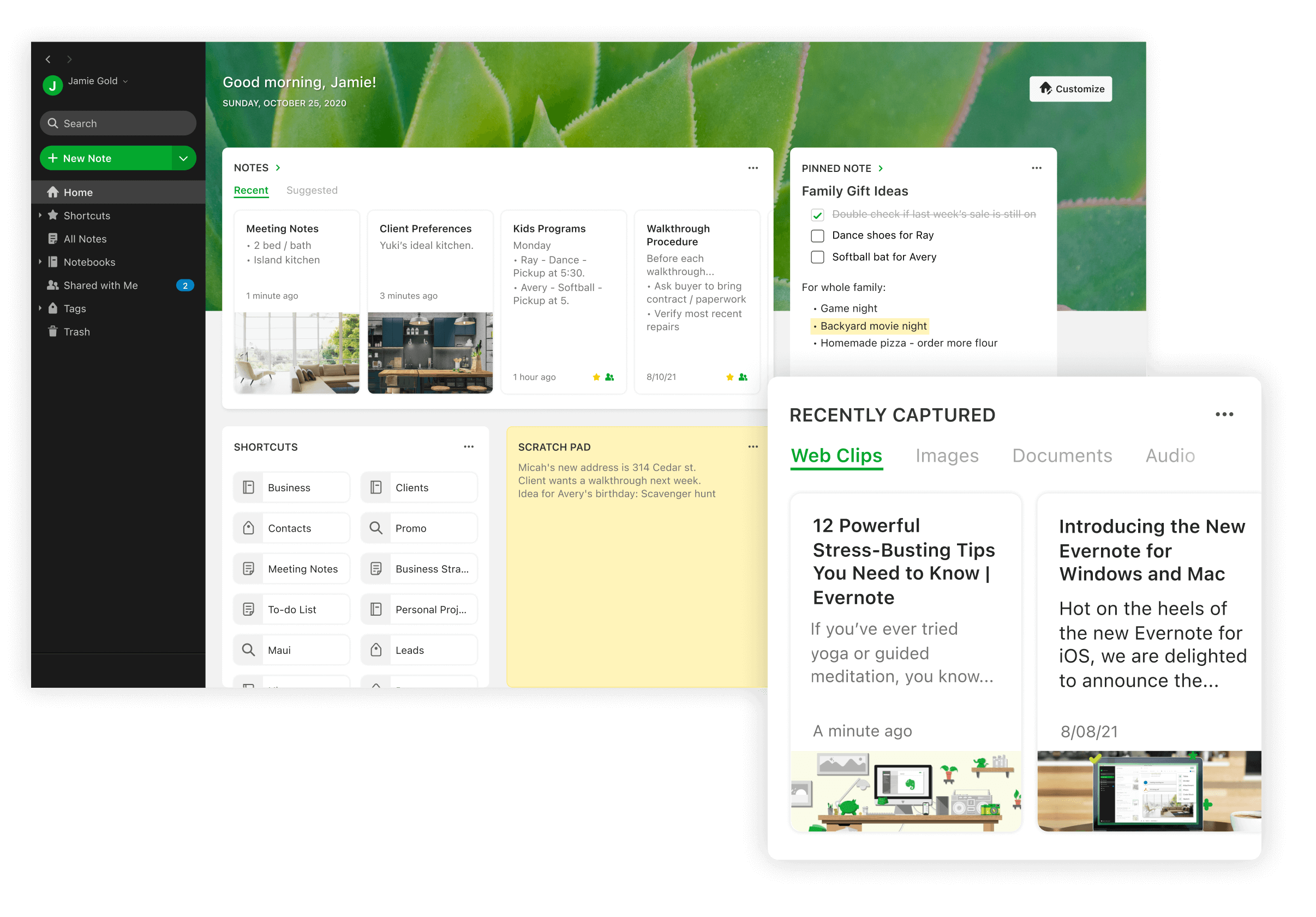Select the Web Clips tab
The image size is (1316, 917).
pyautogui.click(x=836, y=456)
